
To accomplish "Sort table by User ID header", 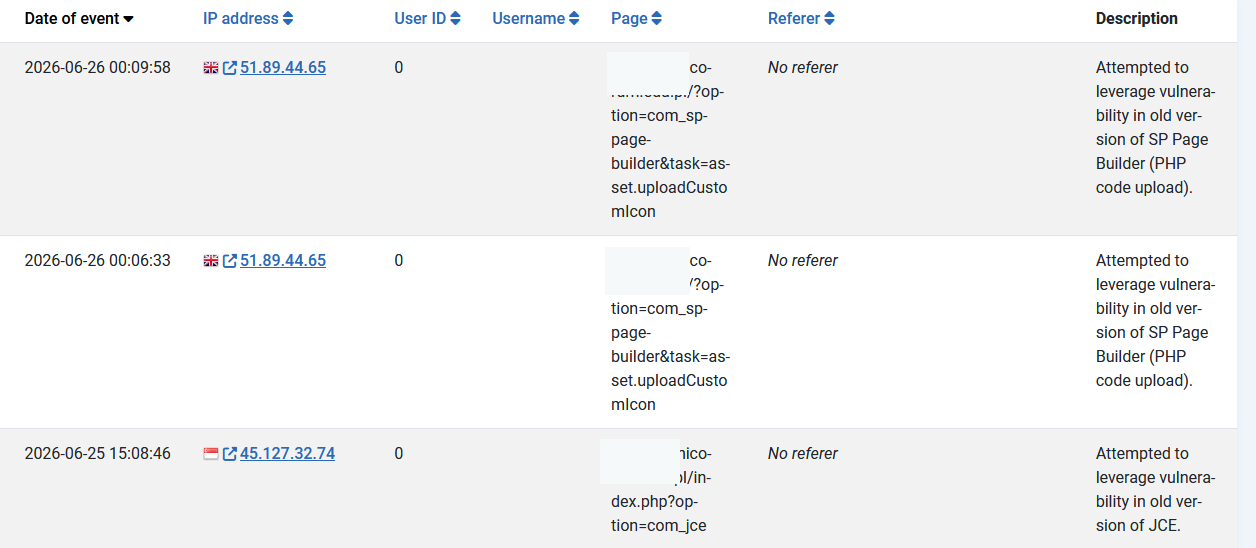I will tap(427, 18).
